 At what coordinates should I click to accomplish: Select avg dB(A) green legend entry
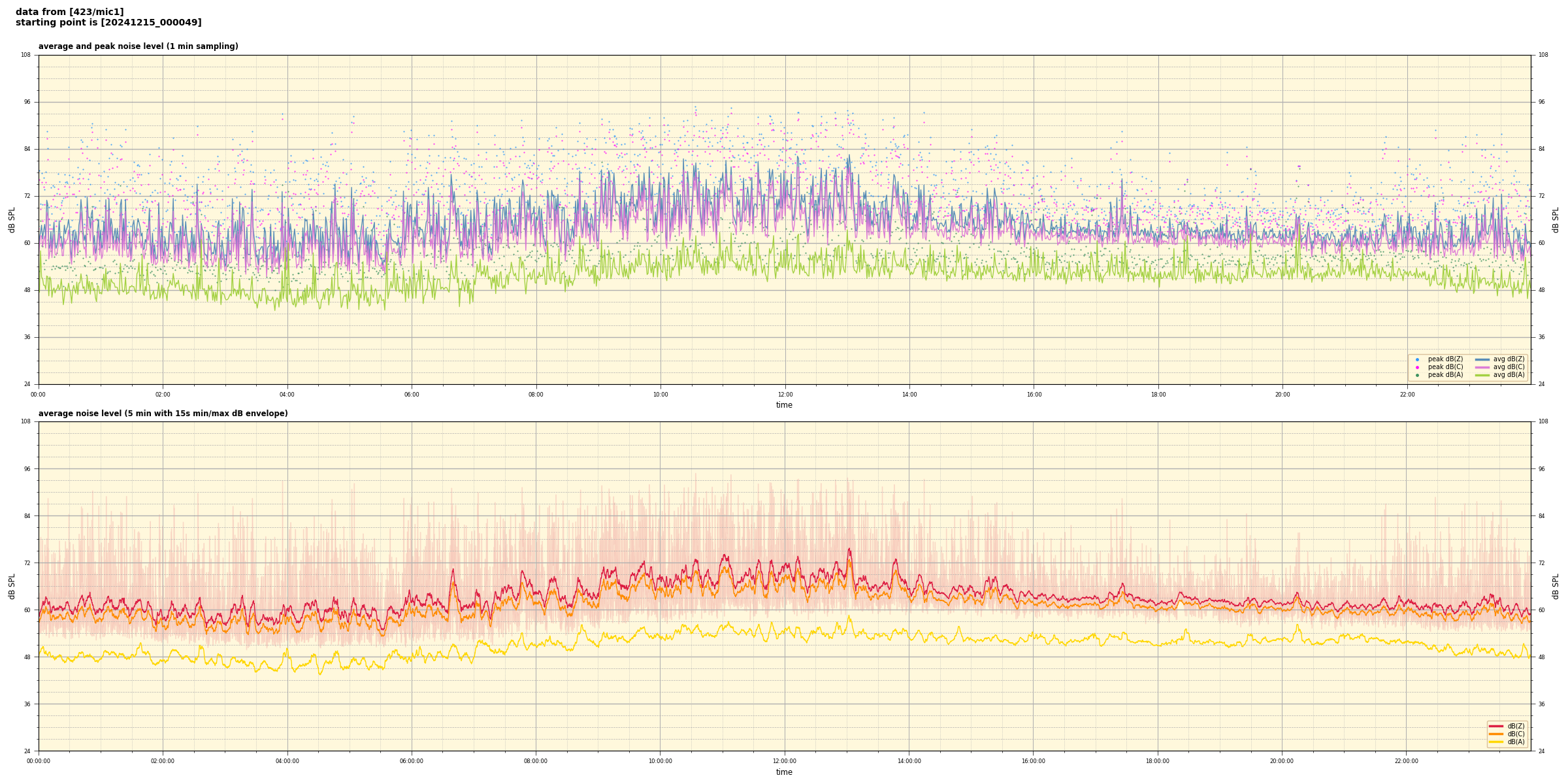[x=1482, y=375]
